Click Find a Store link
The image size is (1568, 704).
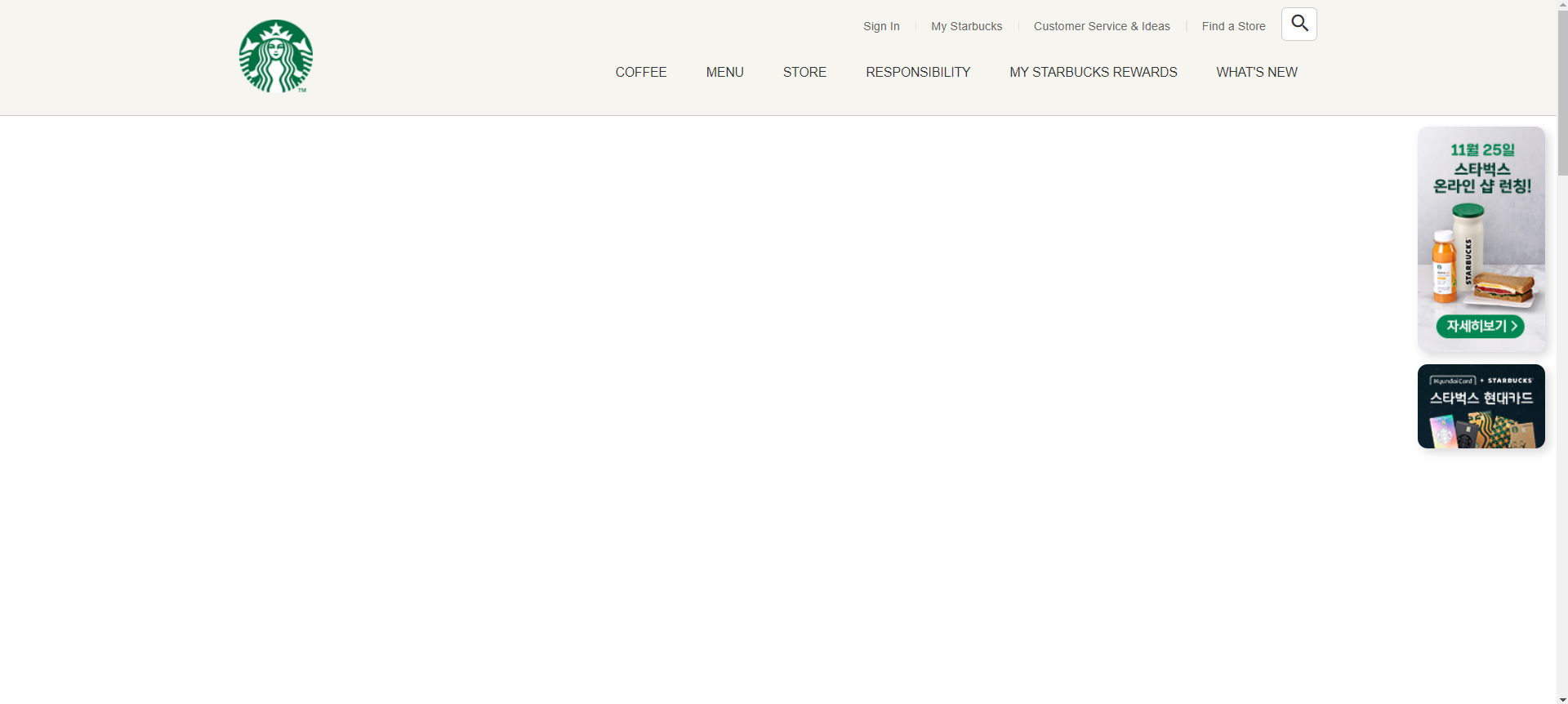pos(1233,26)
